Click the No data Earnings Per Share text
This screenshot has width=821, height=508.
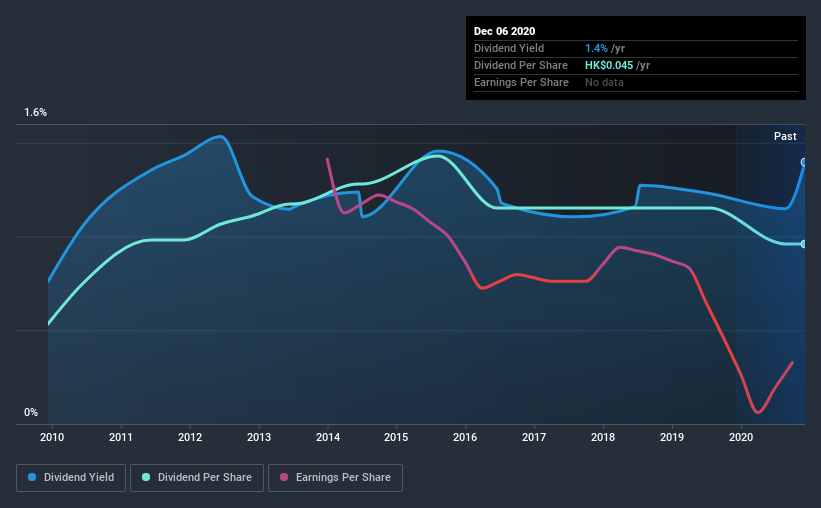[x=604, y=82]
